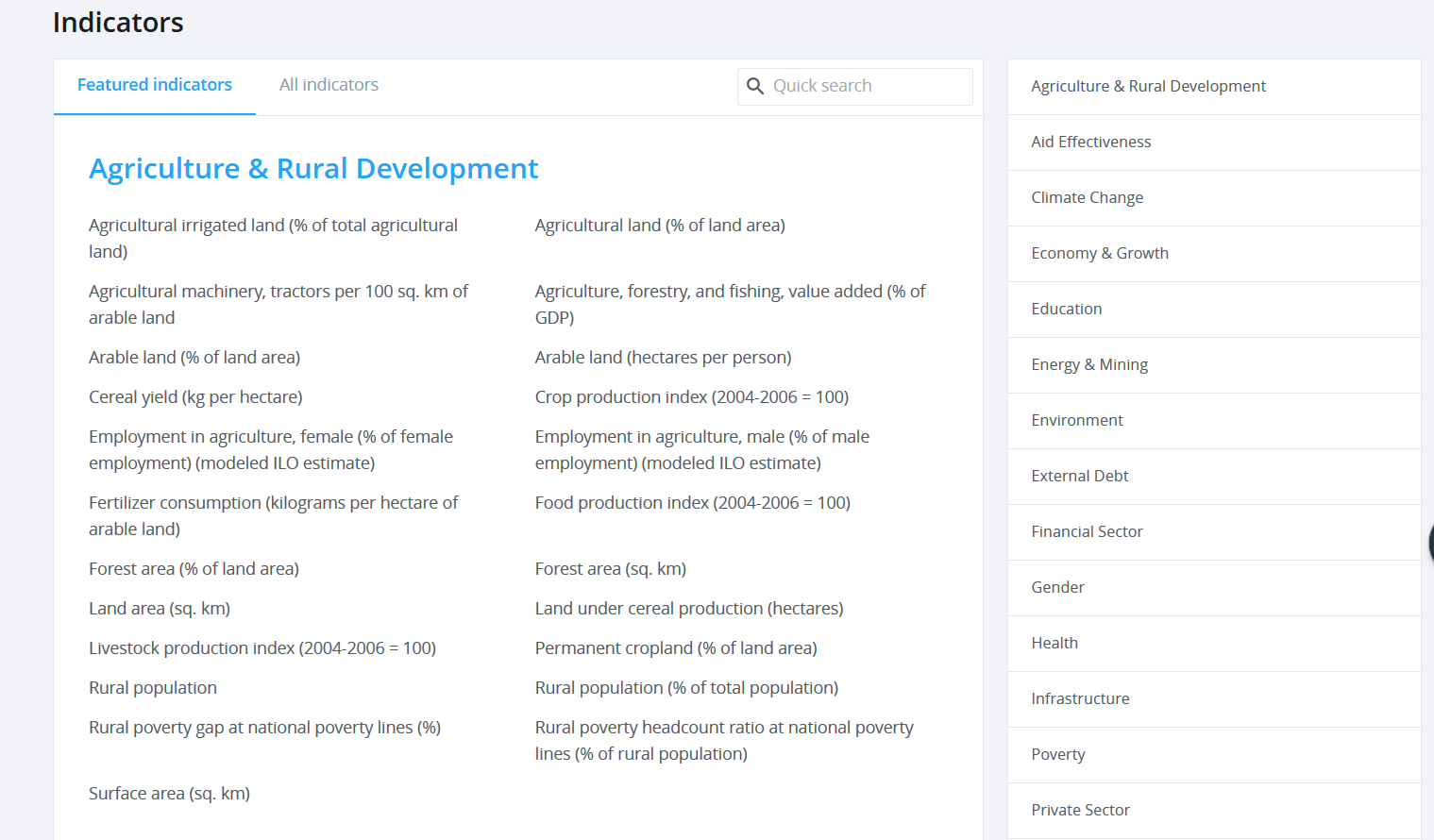Viewport: 1434px width, 840px height.
Task: Choose Climate Change in the topic sidebar
Action: (x=1087, y=197)
